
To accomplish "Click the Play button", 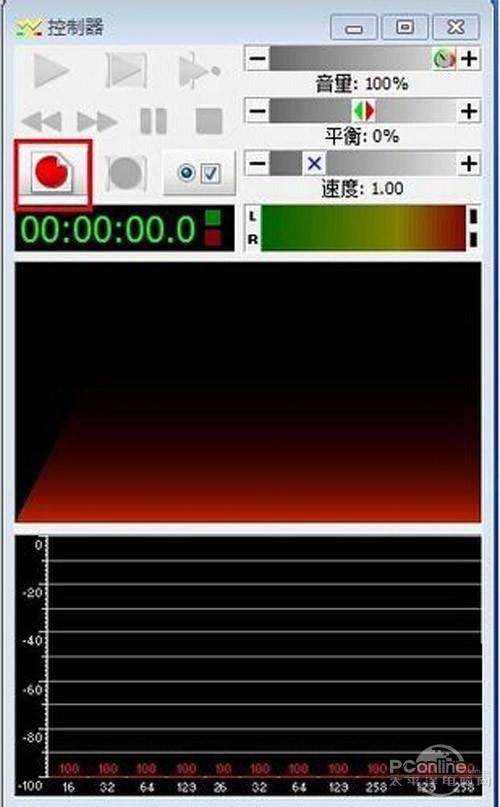I will pyautogui.click(x=51, y=69).
